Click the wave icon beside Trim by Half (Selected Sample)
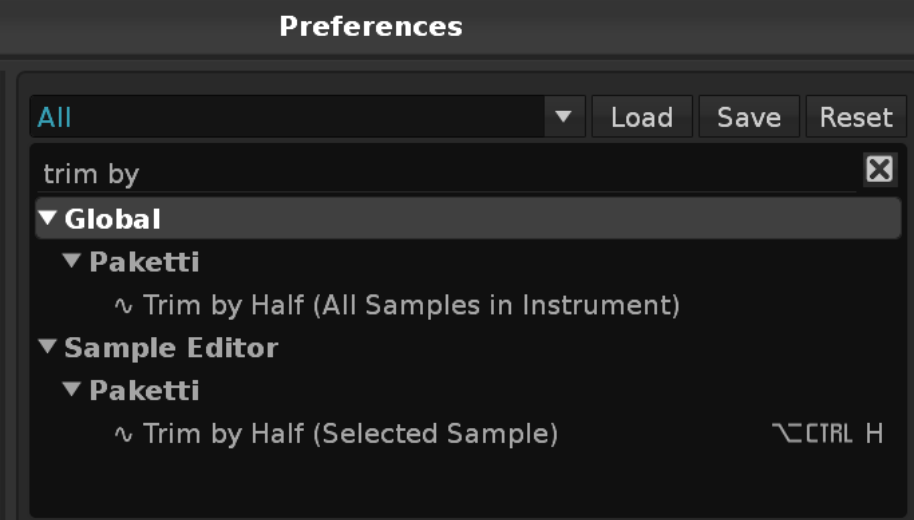 [x=124, y=434]
